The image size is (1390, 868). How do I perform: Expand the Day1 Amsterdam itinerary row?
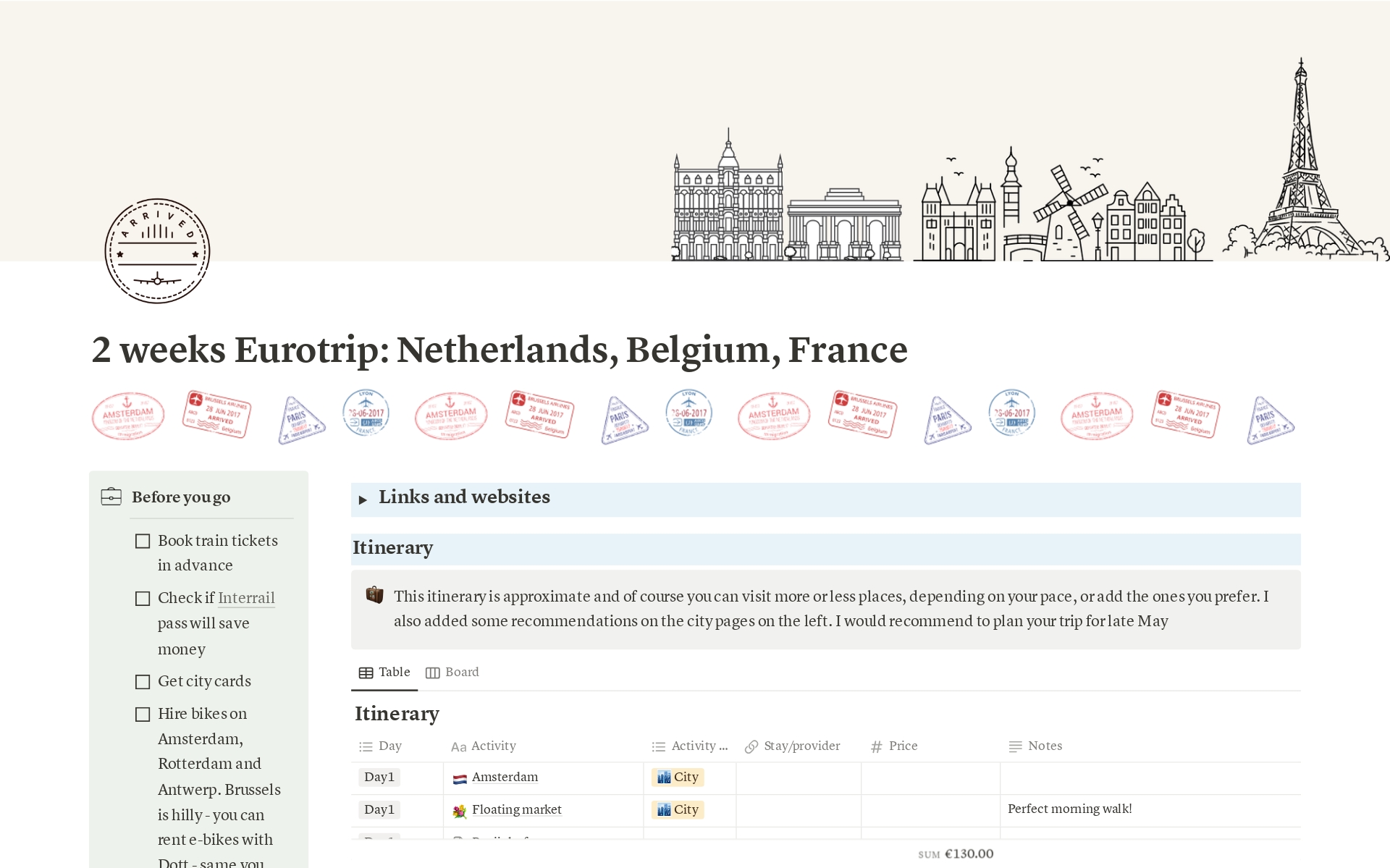(505, 775)
